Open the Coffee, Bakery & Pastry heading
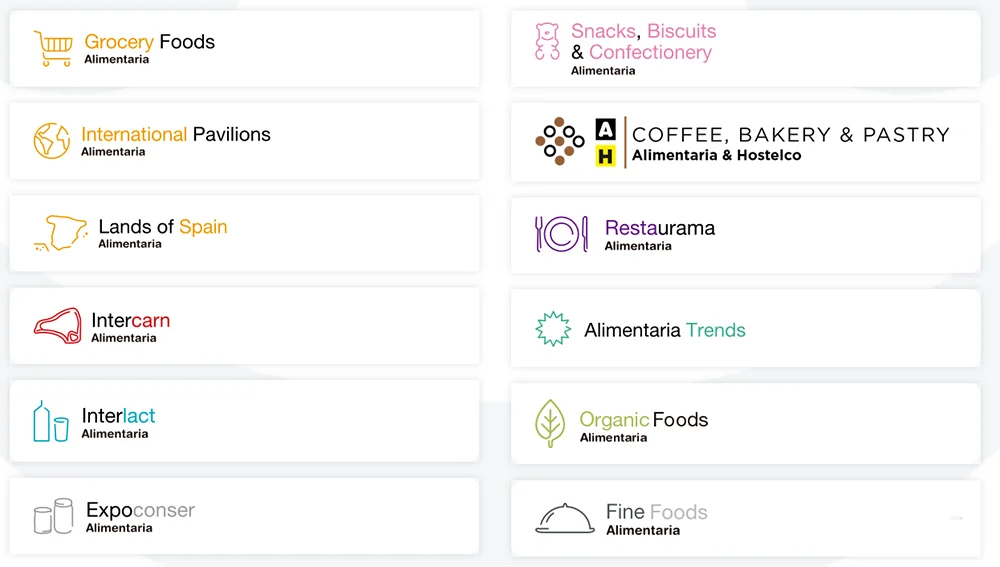1000x567 pixels. click(x=790, y=134)
